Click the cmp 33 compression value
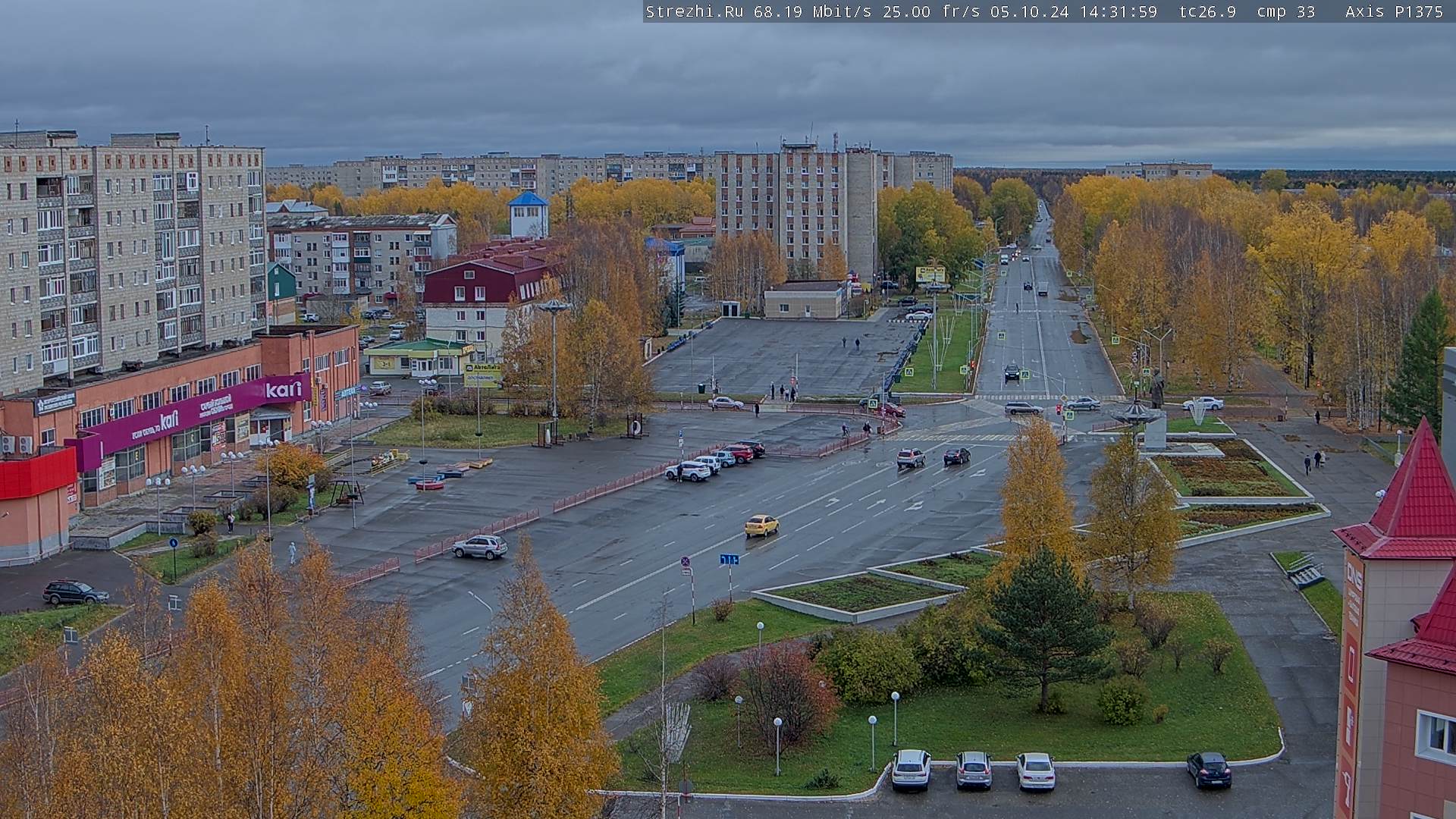 point(1285,11)
